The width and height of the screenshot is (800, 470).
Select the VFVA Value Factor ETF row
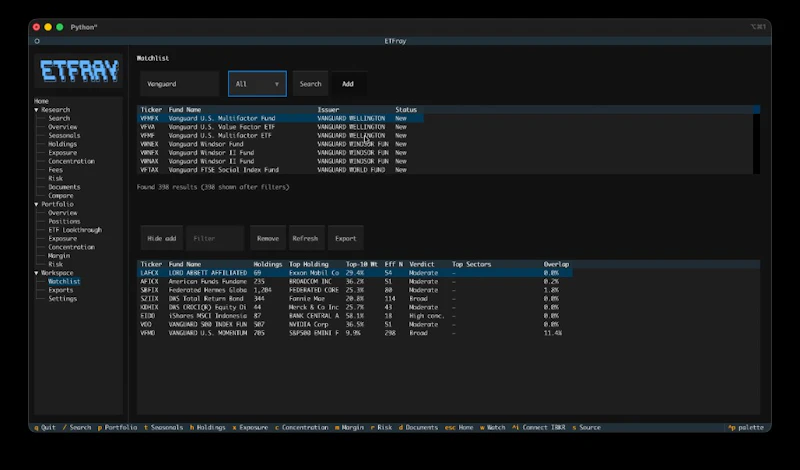pyautogui.click(x=280, y=127)
